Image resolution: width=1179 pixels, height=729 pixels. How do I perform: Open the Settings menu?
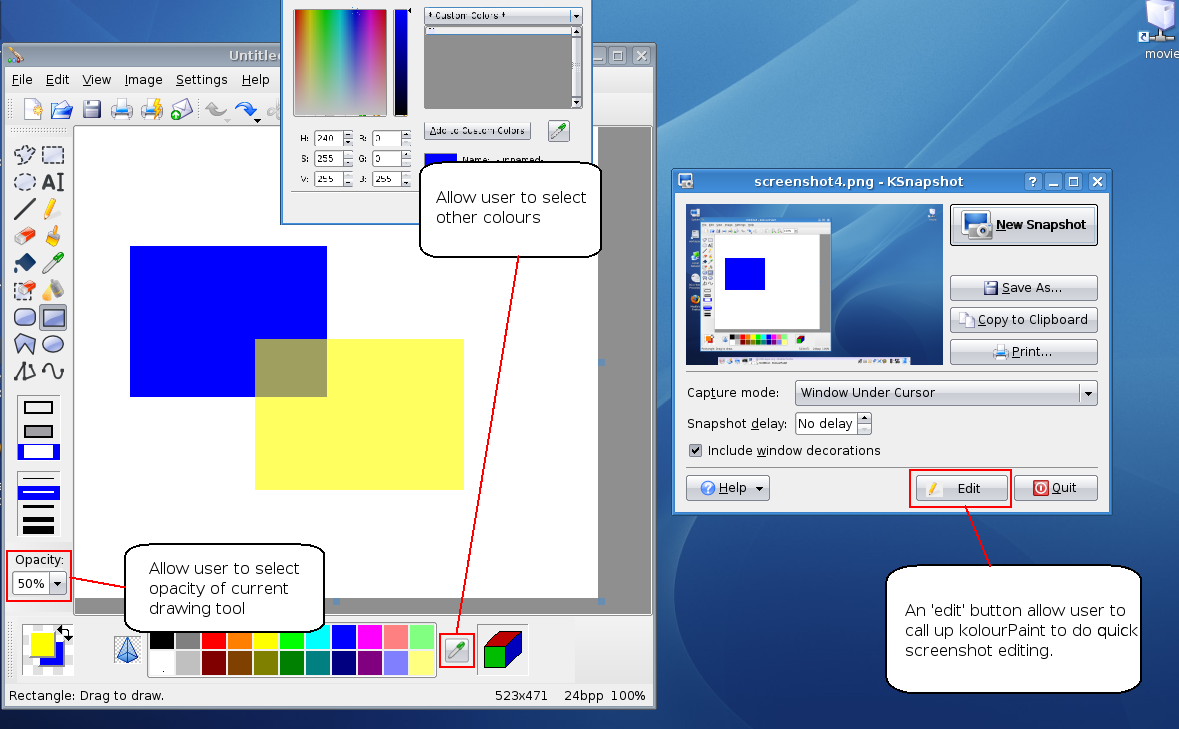coord(202,80)
